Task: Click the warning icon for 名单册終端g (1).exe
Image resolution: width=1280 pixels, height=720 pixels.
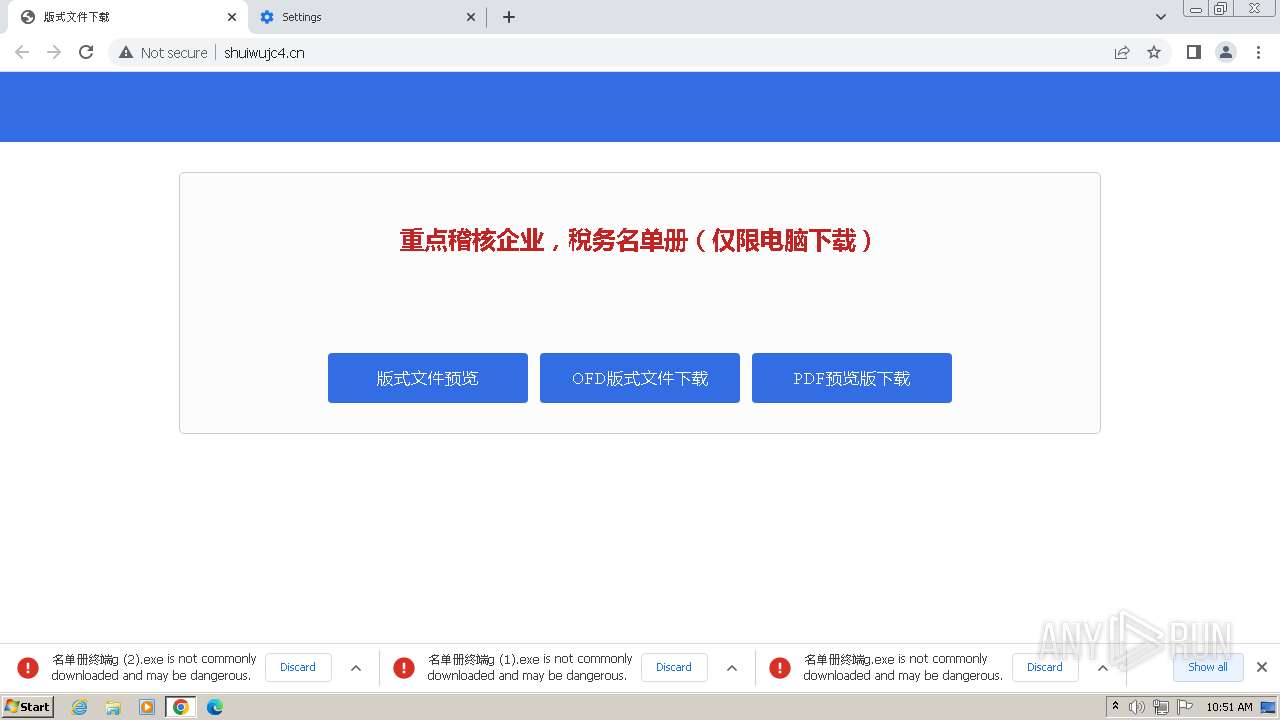Action: 404,667
